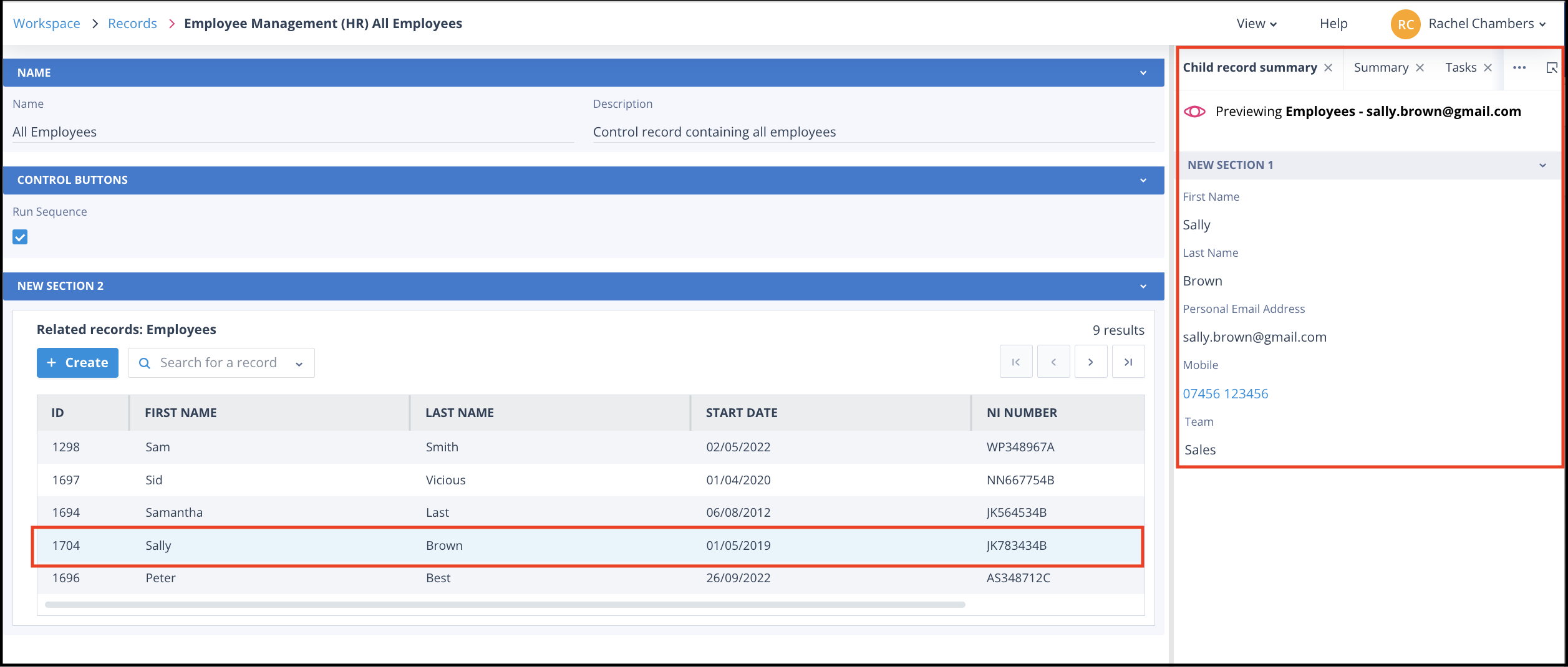1568x667 pixels.
Task: Select the row with ID 1298
Action: (x=591, y=448)
